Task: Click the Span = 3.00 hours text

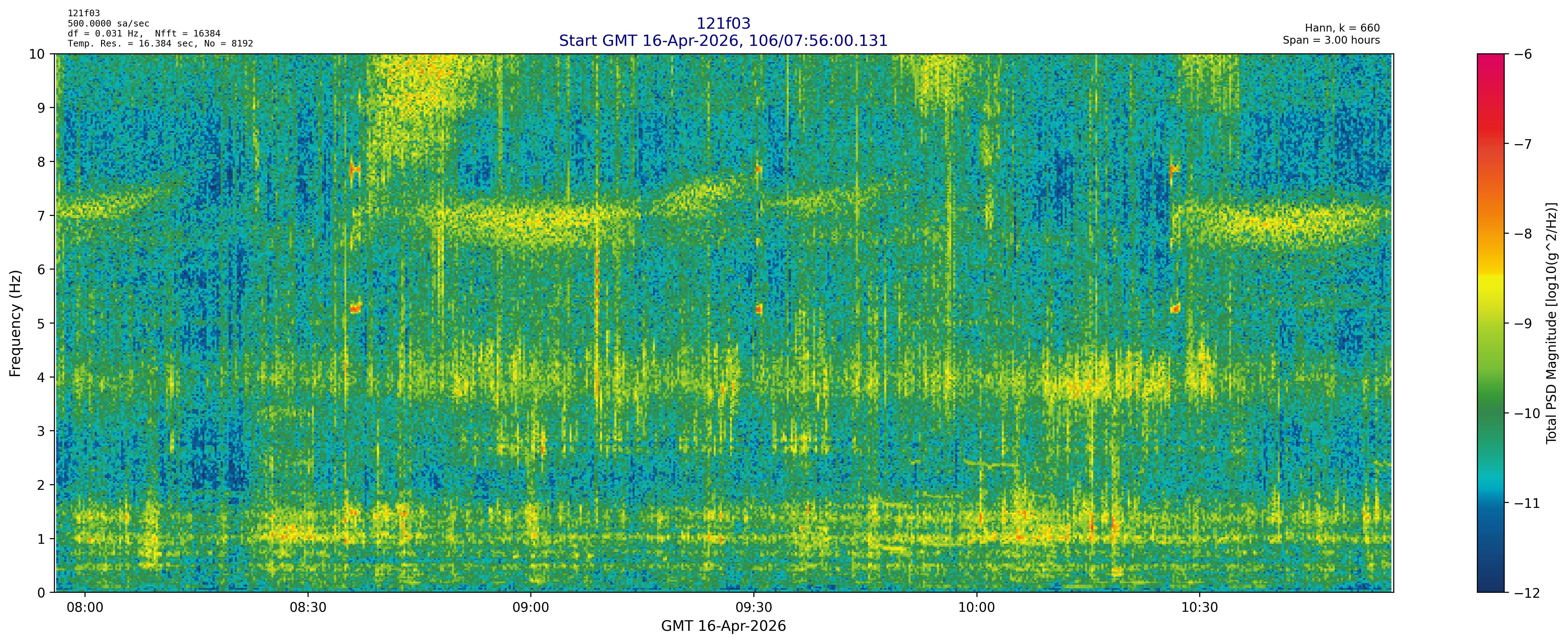Action: (1331, 40)
